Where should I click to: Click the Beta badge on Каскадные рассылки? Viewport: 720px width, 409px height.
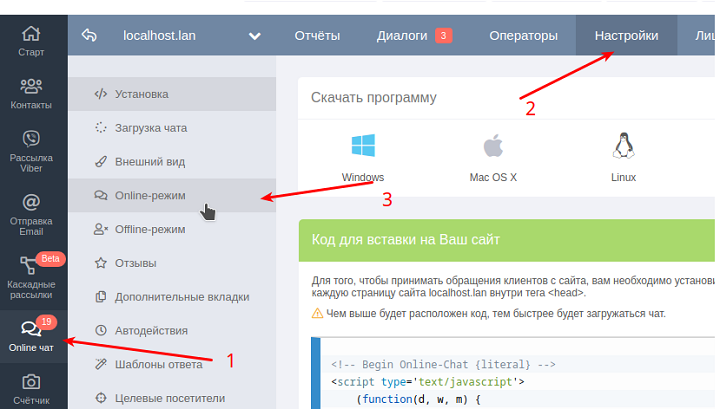point(51,258)
